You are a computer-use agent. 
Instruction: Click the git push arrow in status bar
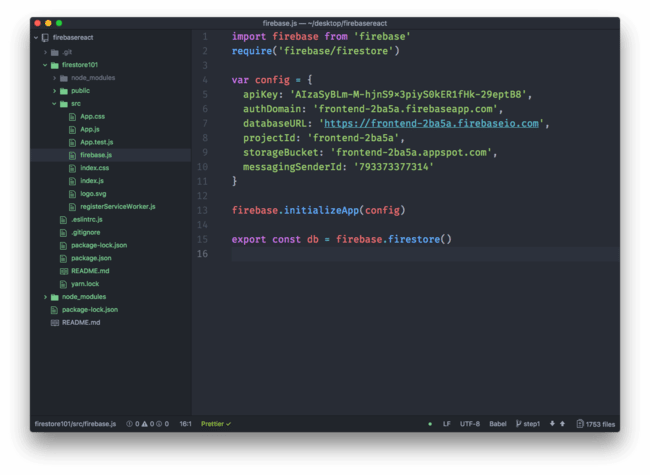562,424
